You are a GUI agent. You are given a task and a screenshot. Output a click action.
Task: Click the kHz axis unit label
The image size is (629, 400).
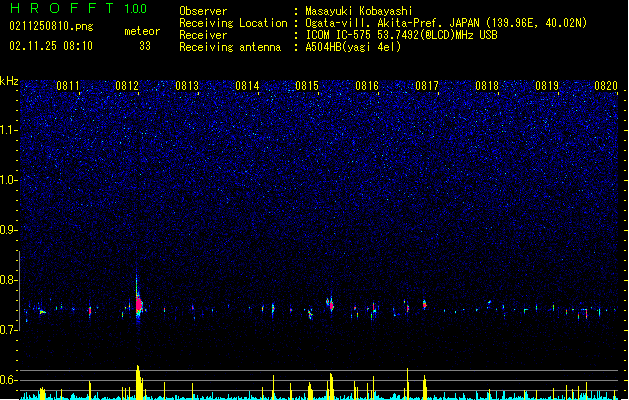(9, 81)
